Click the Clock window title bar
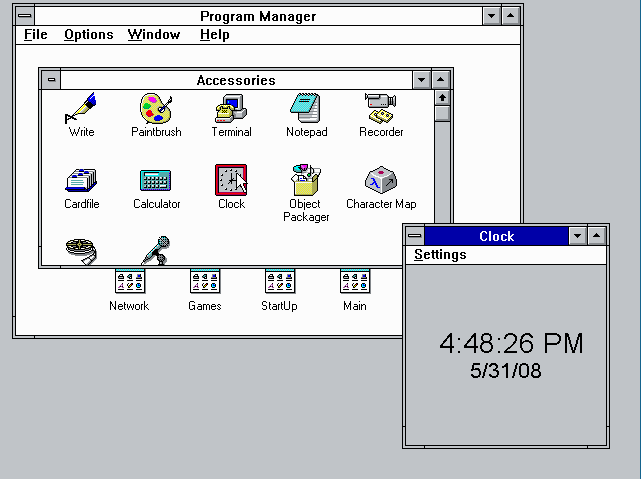Viewport: 641px width, 479px height. 496,236
